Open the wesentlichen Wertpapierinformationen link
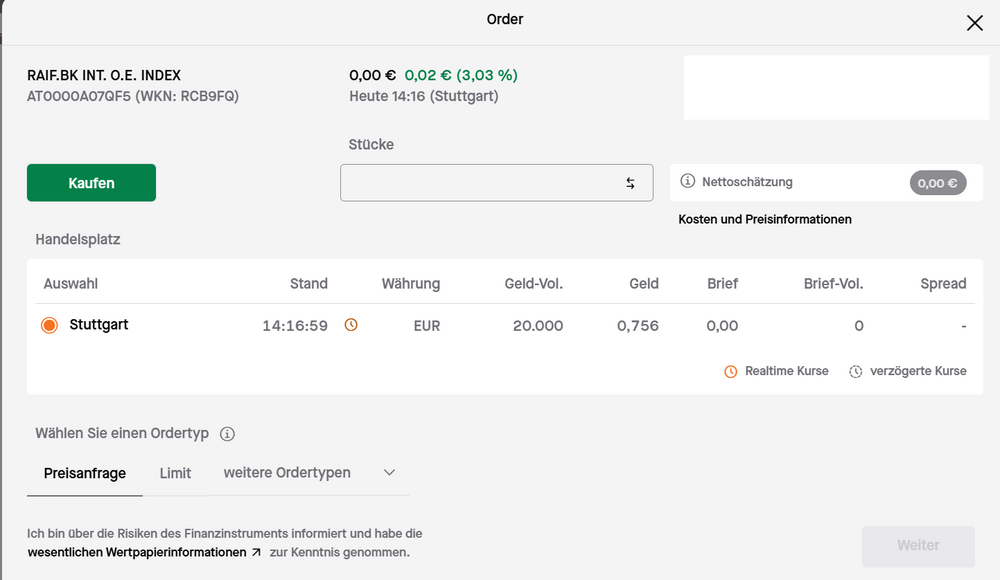The width and height of the screenshot is (1000, 580). [136, 552]
